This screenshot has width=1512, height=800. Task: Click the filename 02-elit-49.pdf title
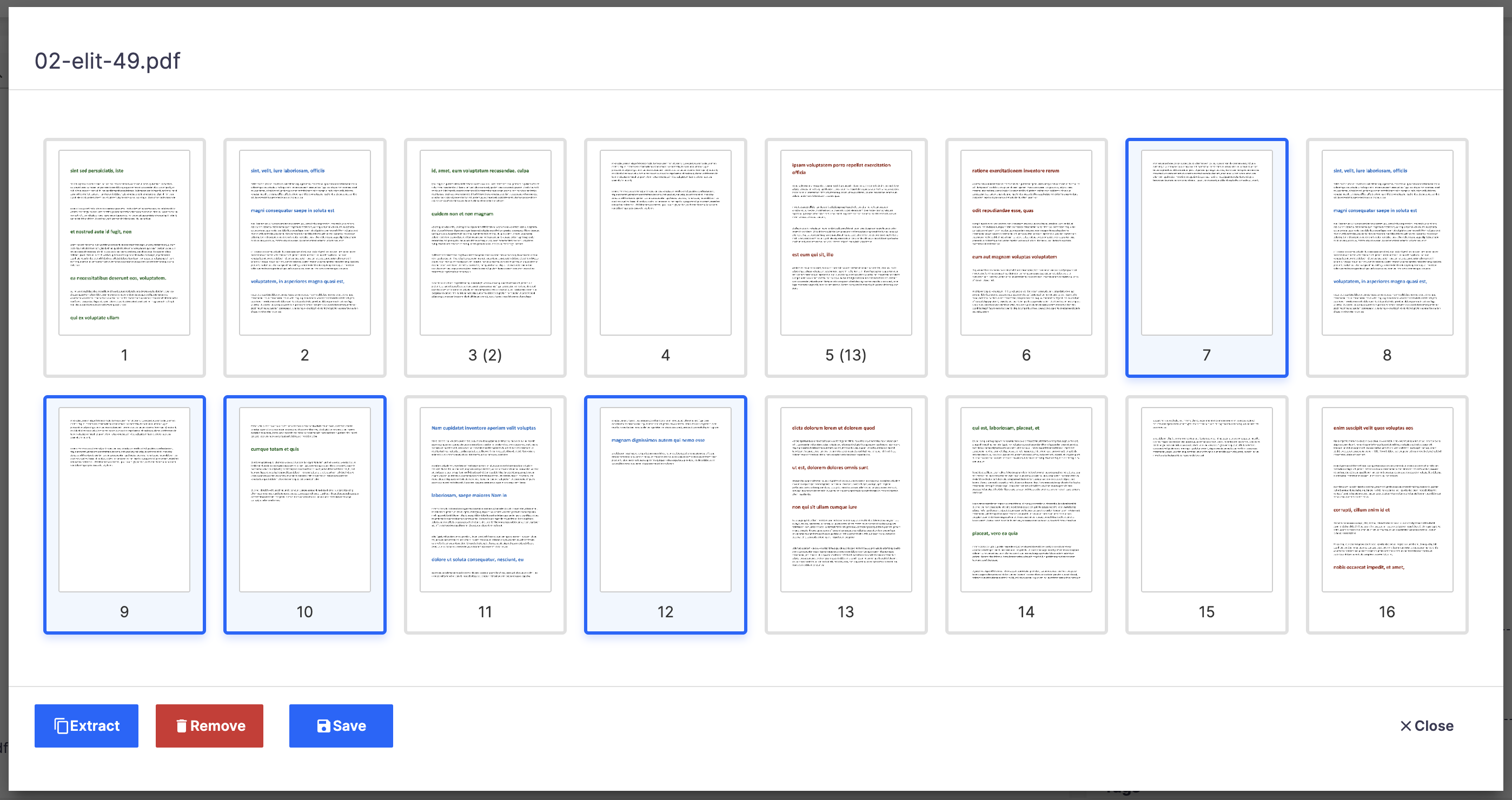pyautogui.click(x=106, y=61)
